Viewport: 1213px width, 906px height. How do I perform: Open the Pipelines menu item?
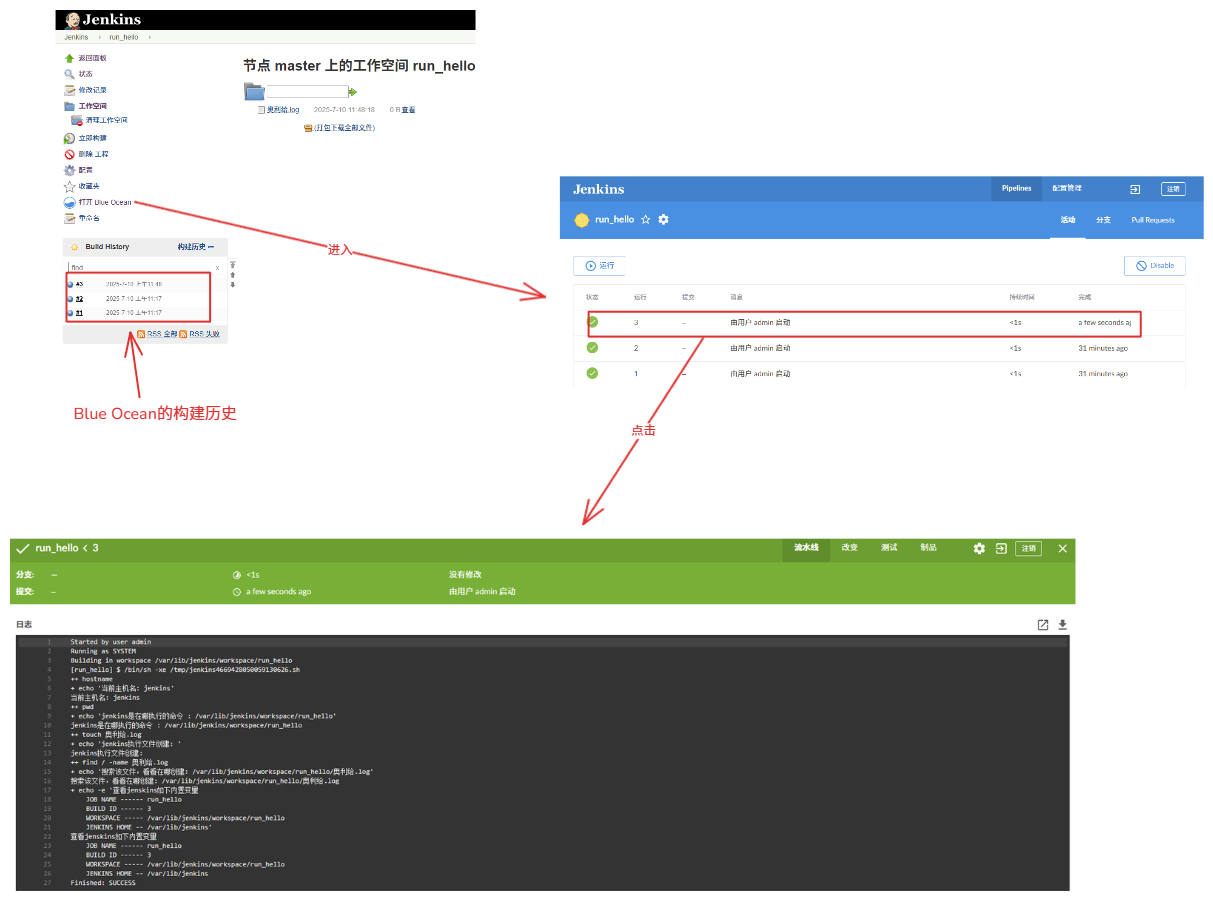1017,189
